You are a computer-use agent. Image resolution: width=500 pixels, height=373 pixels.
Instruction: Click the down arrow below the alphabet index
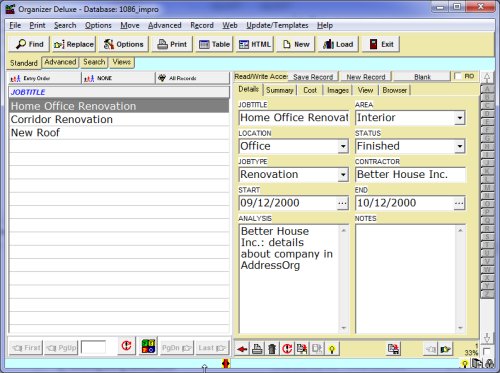(x=487, y=337)
